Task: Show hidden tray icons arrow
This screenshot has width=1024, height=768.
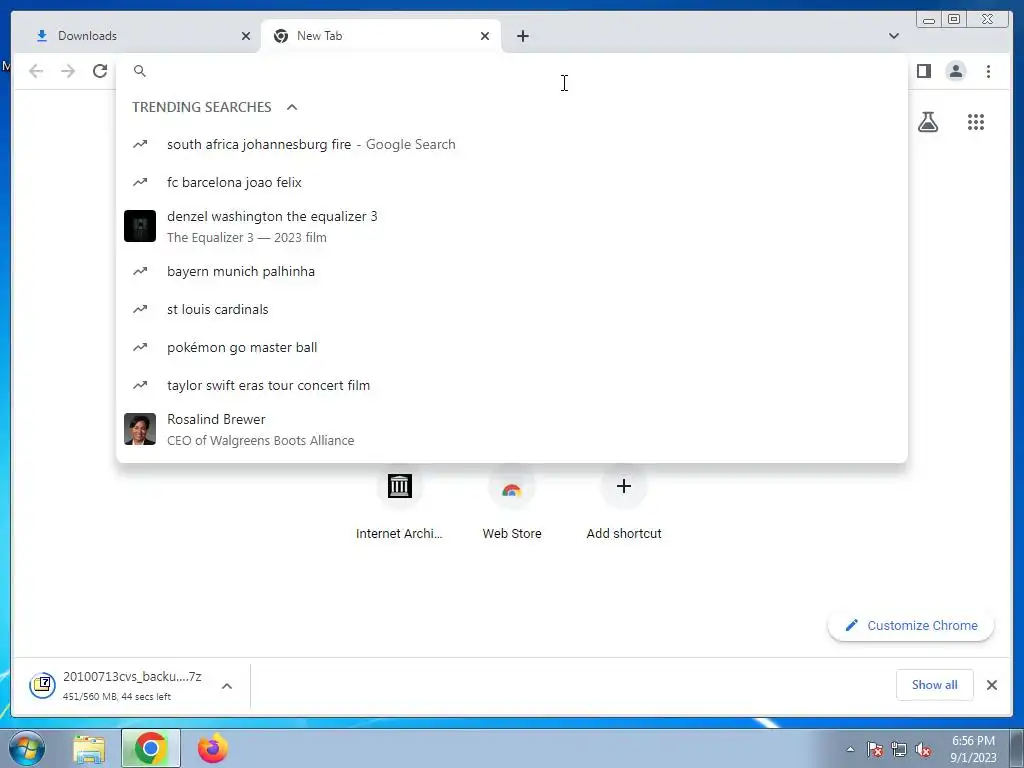Action: coord(850,749)
